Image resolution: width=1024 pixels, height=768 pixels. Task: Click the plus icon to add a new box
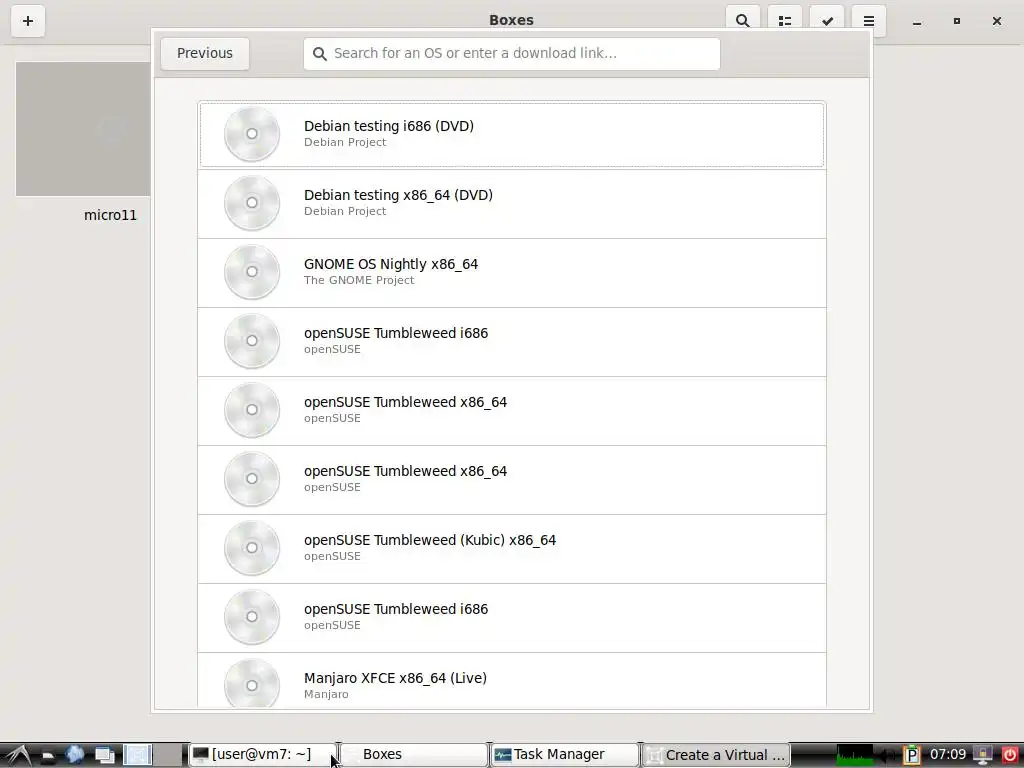(x=27, y=21)
